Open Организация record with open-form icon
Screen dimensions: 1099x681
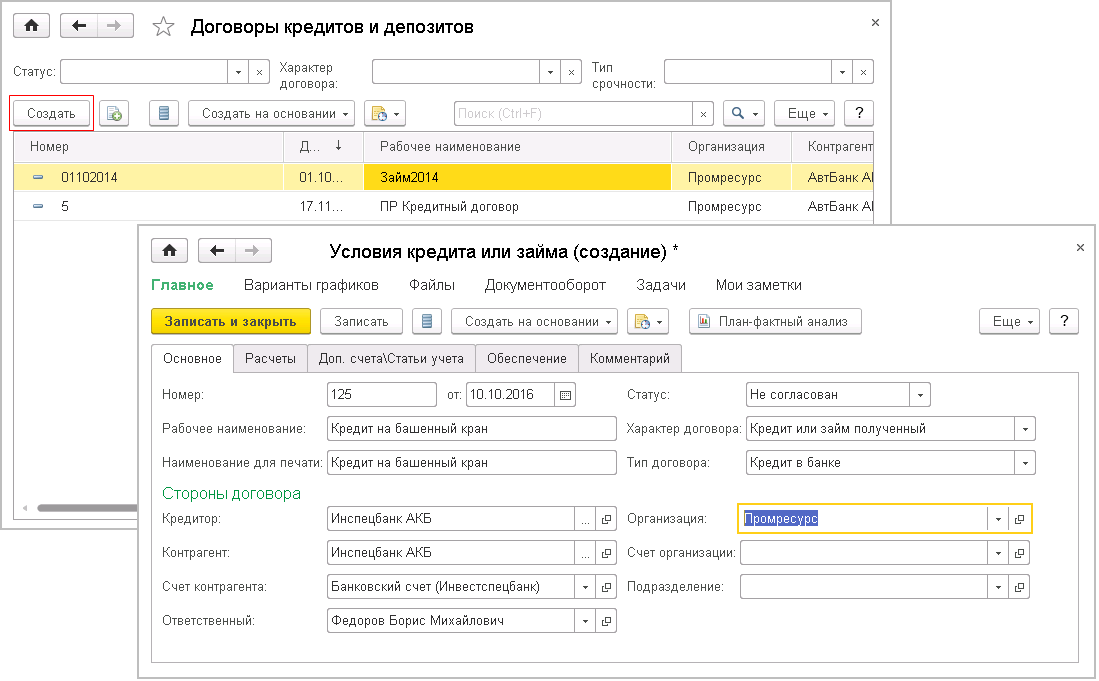pyautogui.click(x=1019, y=519)
